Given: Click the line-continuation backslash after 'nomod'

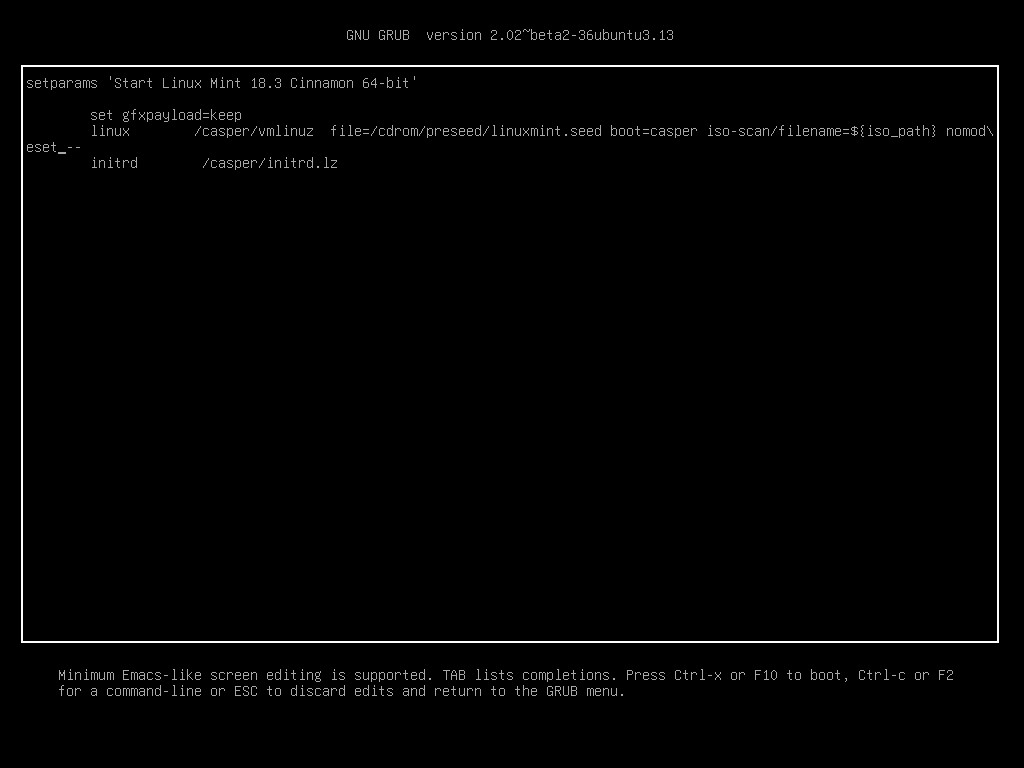Looking at the screenshot, I should point(990,131).
